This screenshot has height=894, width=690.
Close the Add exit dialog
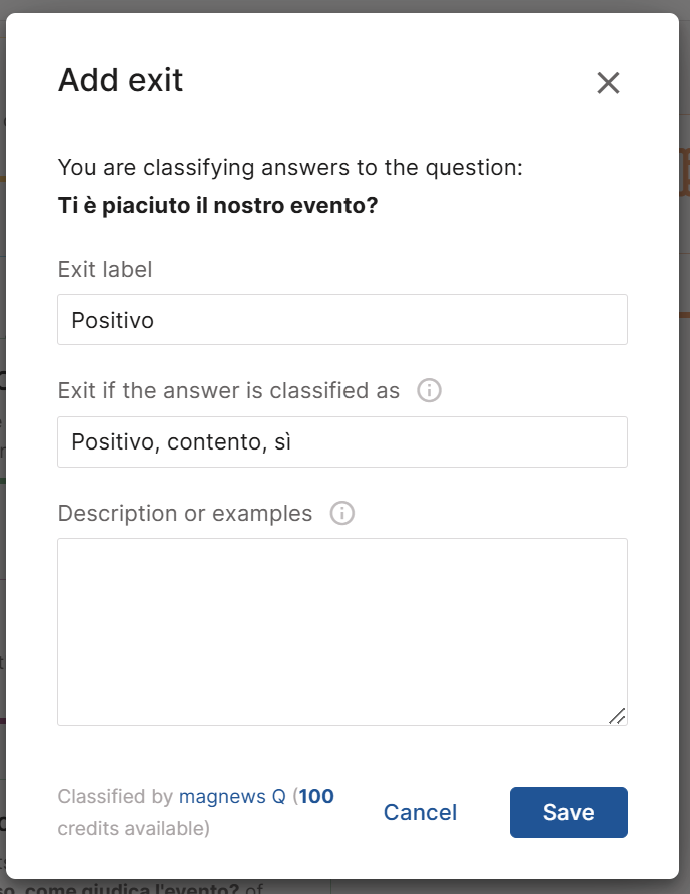[608, 83]
